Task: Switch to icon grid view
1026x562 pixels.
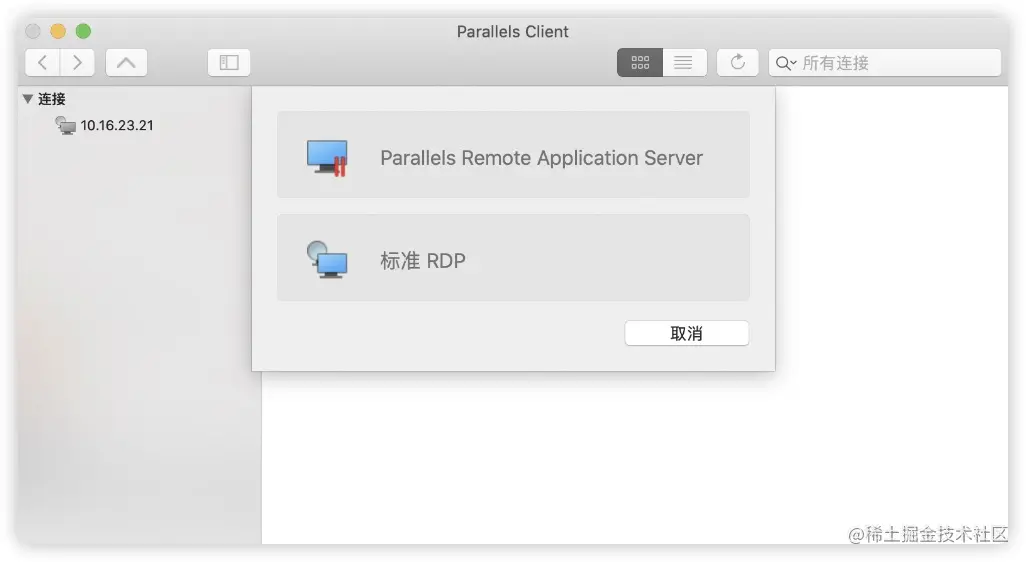Action: coord(640,62)
